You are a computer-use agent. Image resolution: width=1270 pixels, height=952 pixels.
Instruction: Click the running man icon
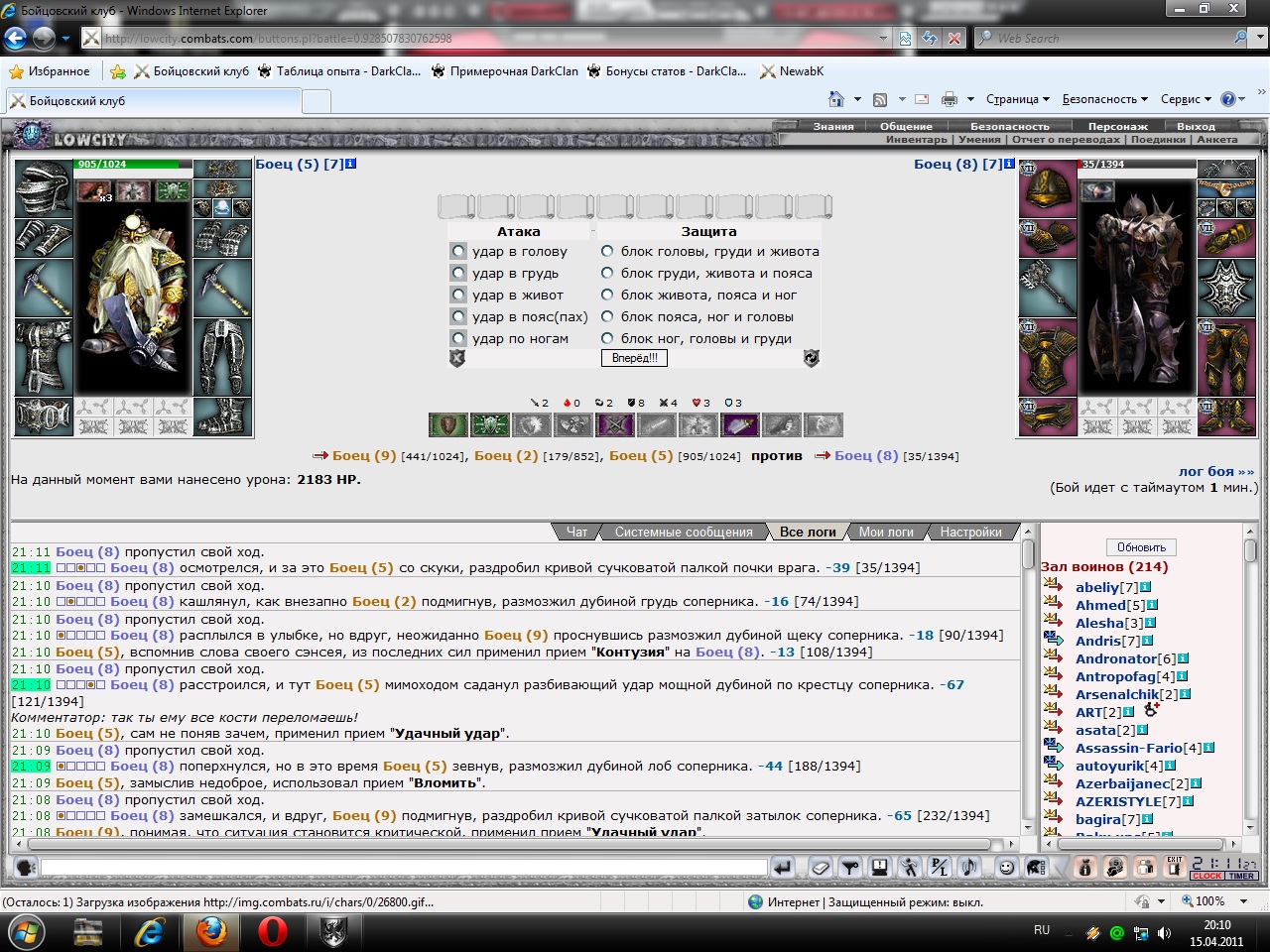[x=910, y=868]
